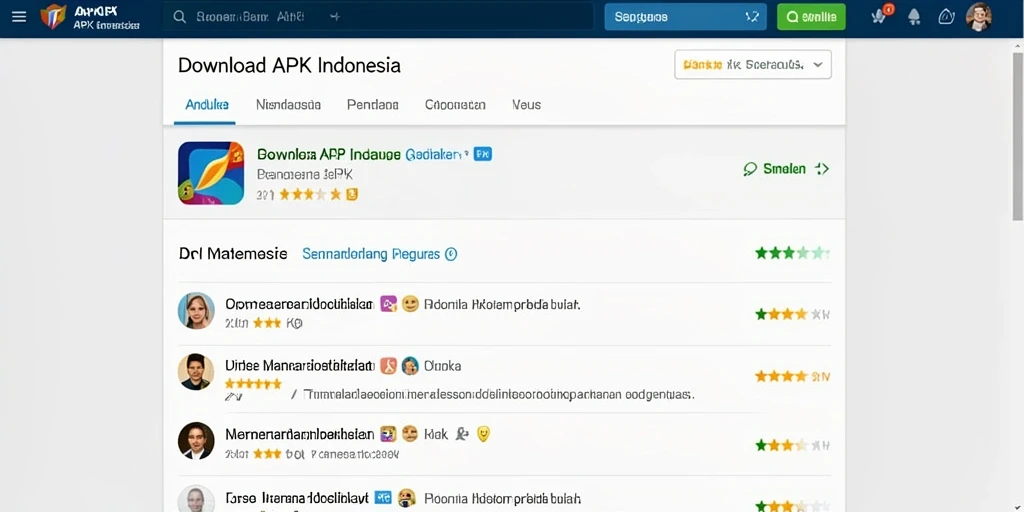Click the person icon after Kiak
Viewport: 1024px width, 512px height.
462,434
